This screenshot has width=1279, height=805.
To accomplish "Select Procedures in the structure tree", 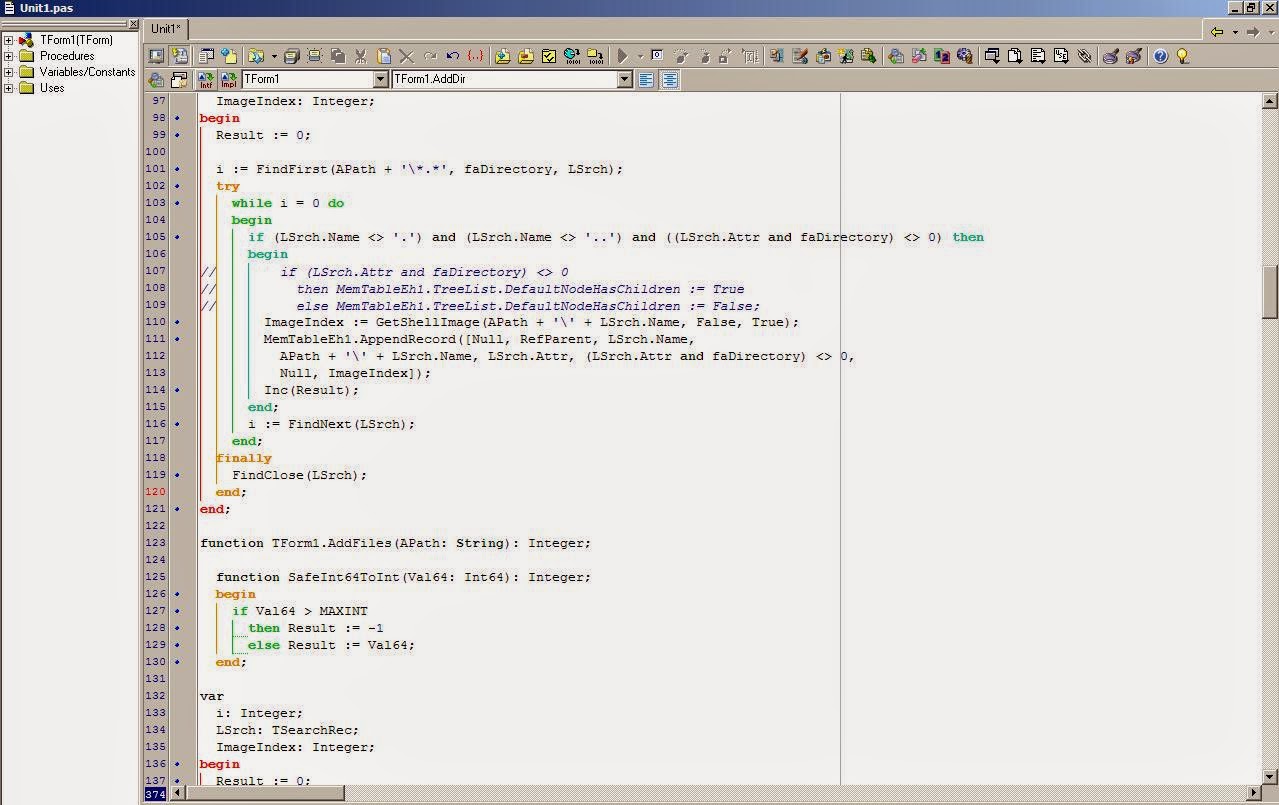I will pos(67,56).
